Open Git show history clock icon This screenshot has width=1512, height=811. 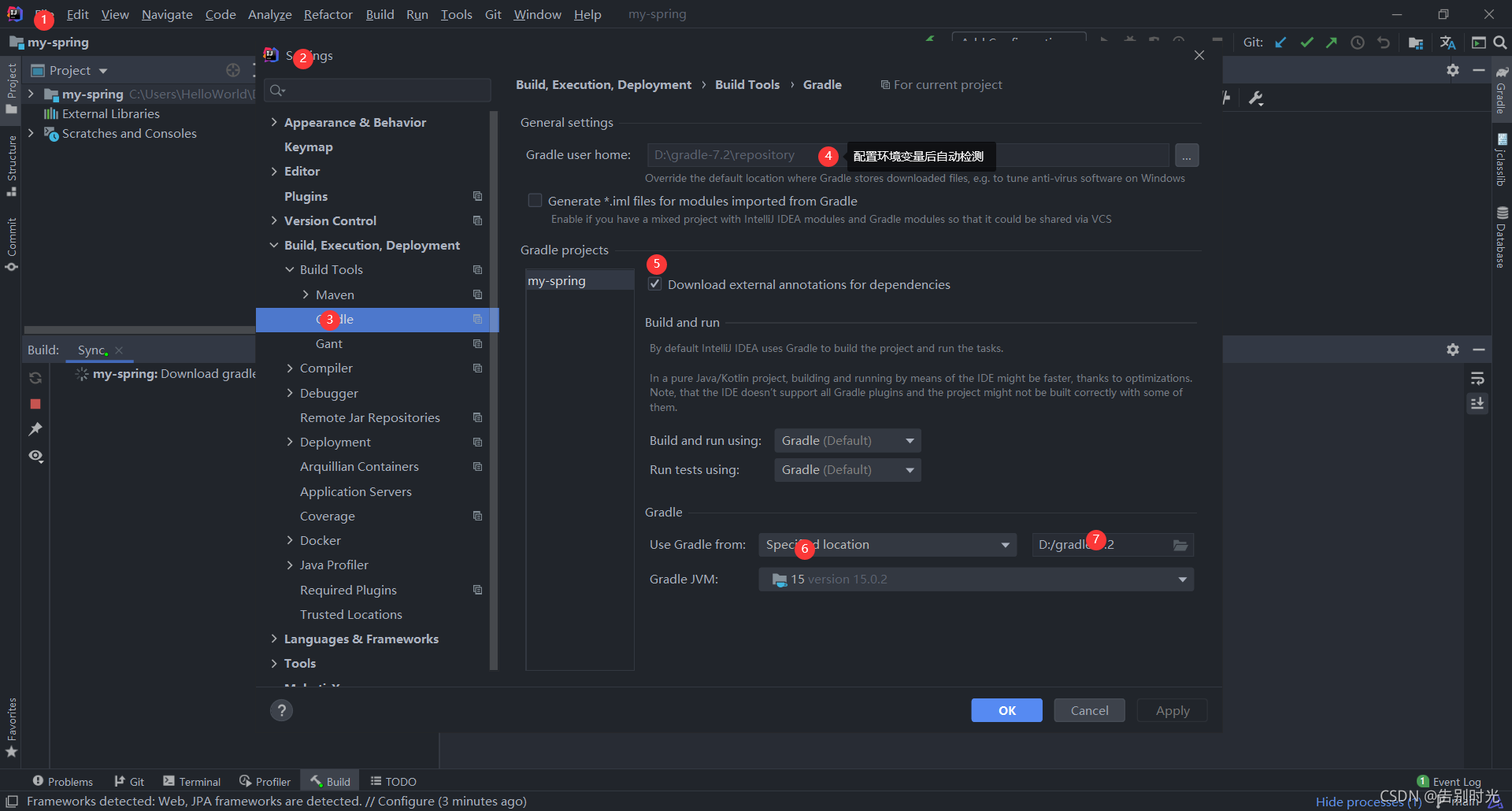pyautogui.click(x=1358, y=43)
